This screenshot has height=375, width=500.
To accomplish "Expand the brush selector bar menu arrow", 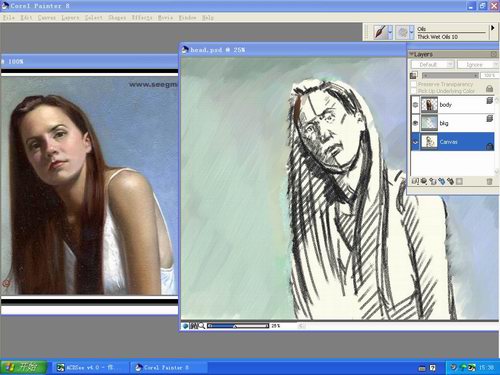I will (x=493, y=28).
